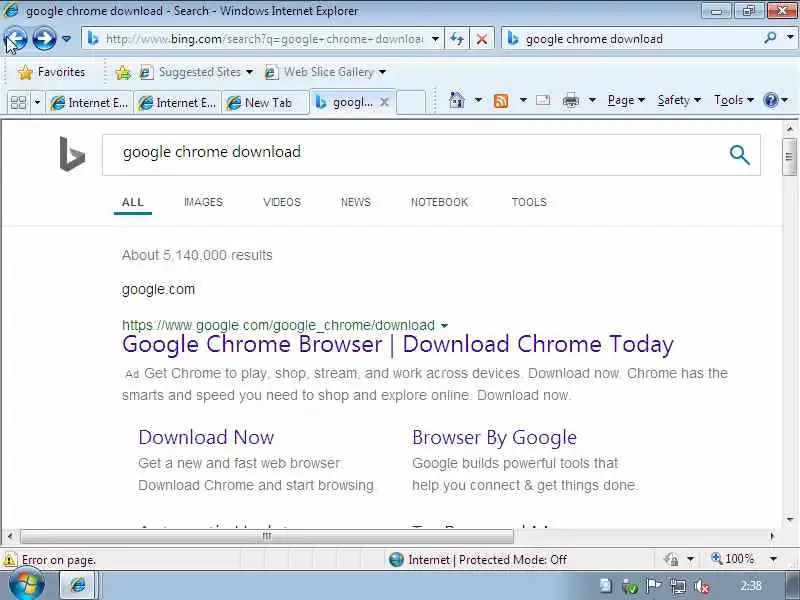Click the Read Mail envelope icon
This screenshot has width=800, height=600.
click(x=543, y=100)
